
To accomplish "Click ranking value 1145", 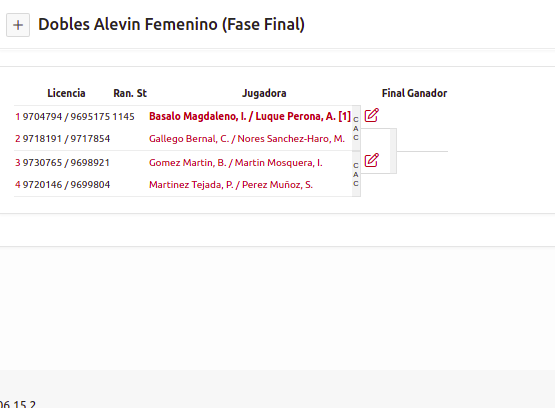I will [x=124, y=117].
